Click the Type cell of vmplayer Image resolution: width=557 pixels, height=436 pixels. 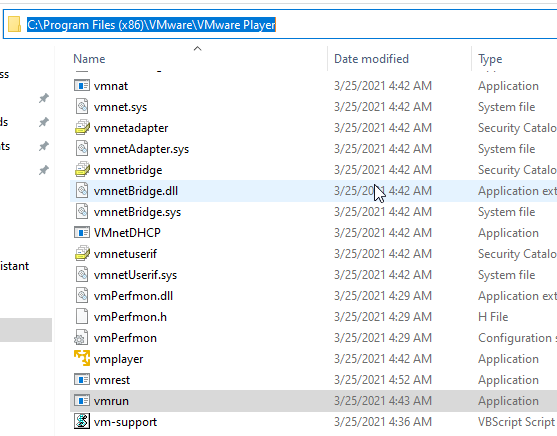pos(508,359)
